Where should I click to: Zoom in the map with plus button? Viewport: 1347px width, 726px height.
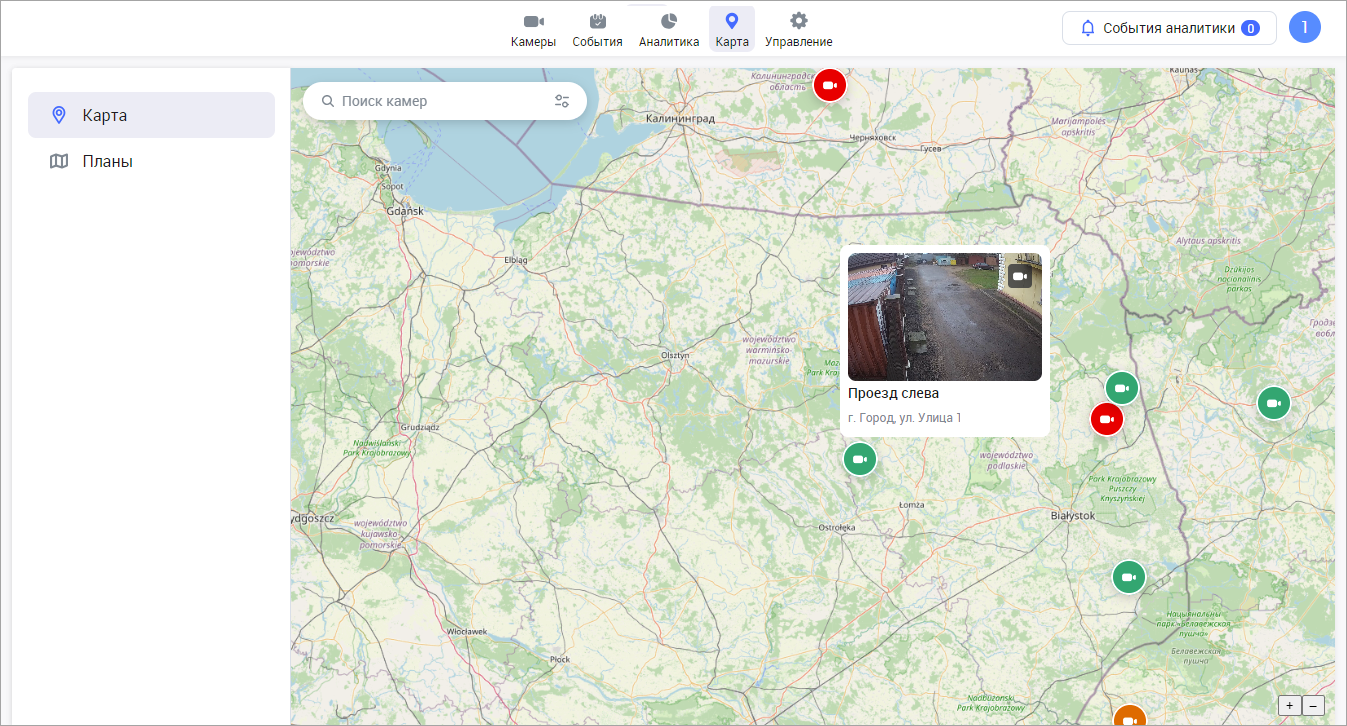coord(1290,705)
